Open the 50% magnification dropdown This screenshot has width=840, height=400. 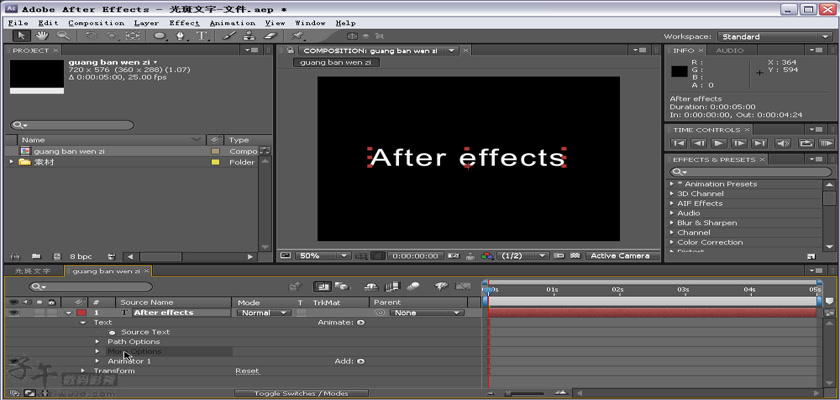322,256
